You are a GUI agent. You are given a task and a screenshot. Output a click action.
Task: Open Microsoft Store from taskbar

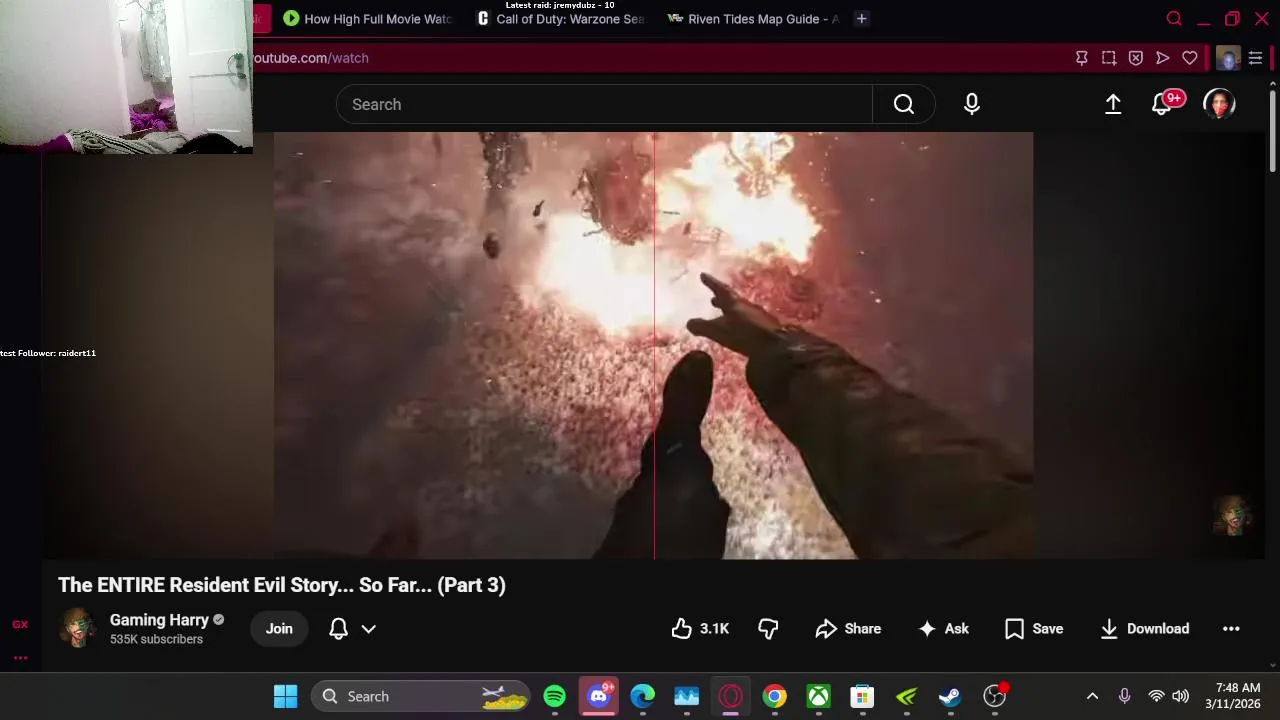(x=863, y=696)
